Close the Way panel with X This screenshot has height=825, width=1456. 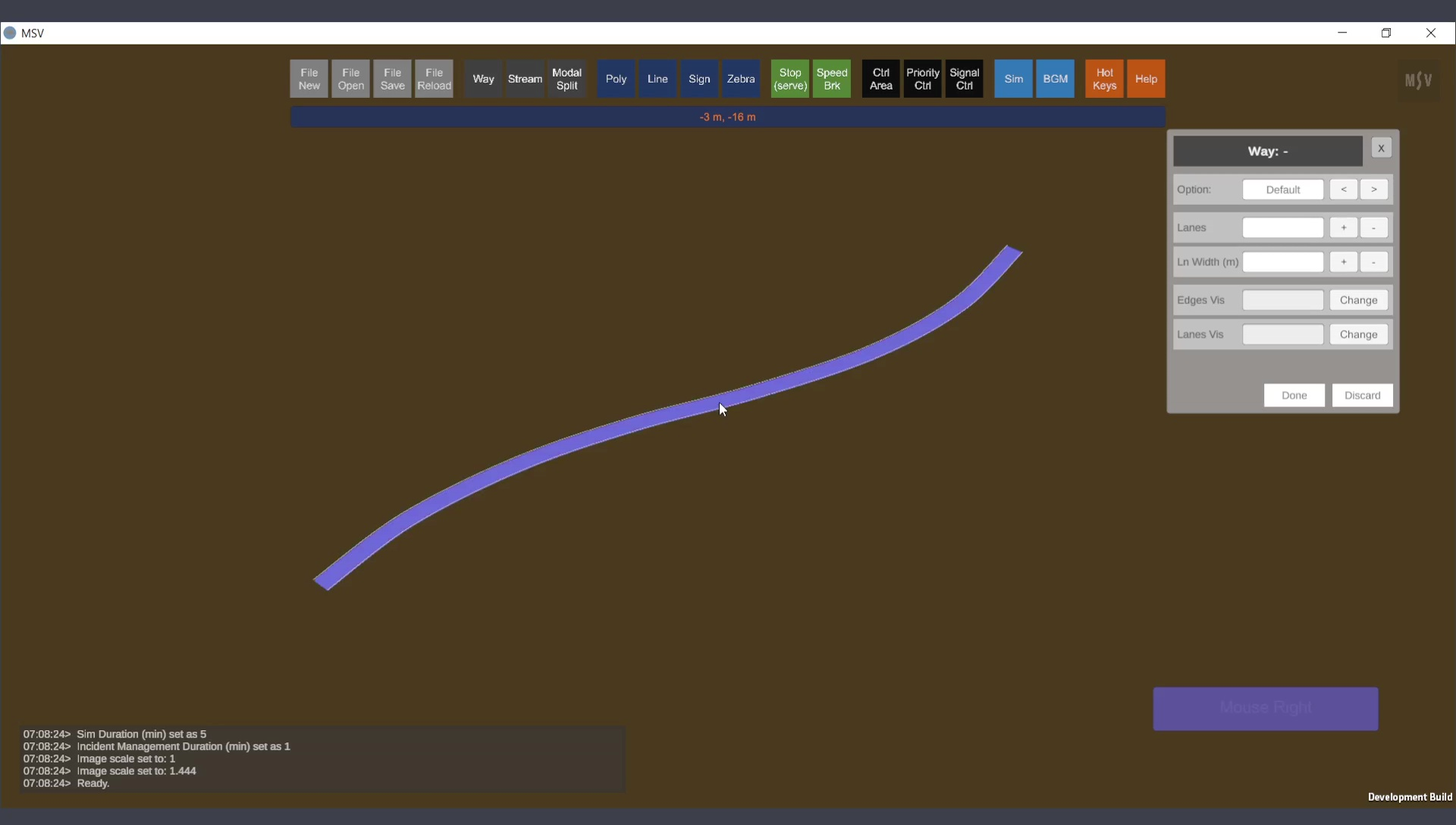[x=1381, y=148]
